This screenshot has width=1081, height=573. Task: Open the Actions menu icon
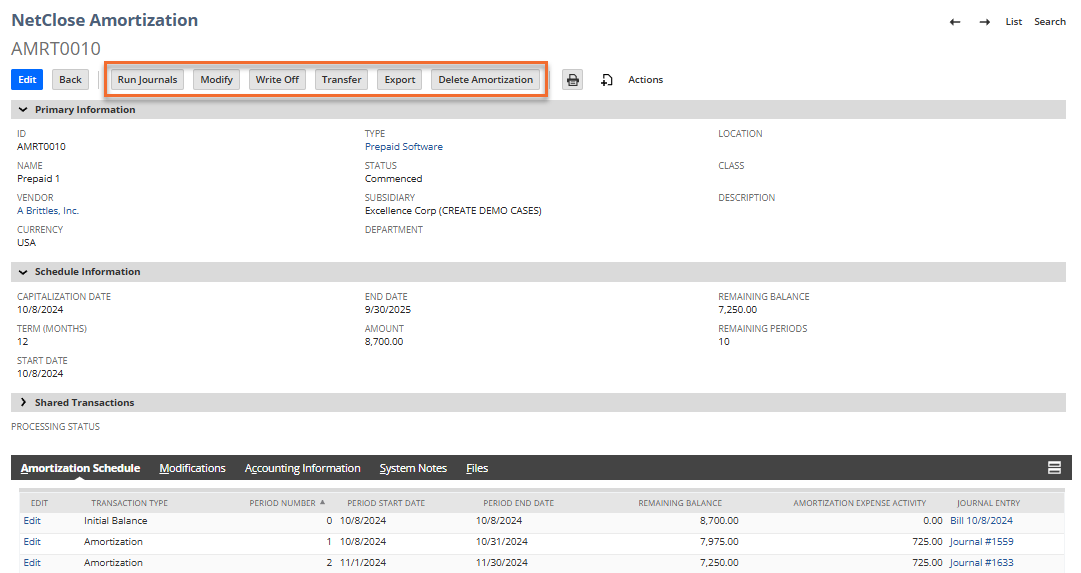[x=607, y=80]
